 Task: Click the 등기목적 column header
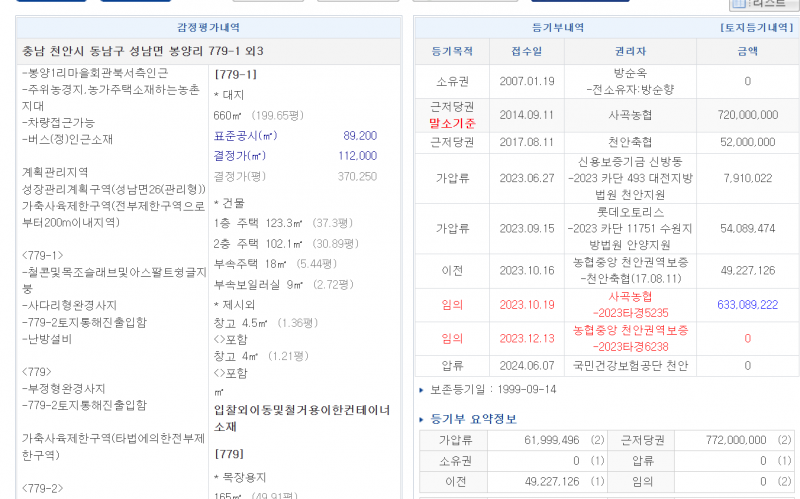pyautogui.click(x=452, y=51)
